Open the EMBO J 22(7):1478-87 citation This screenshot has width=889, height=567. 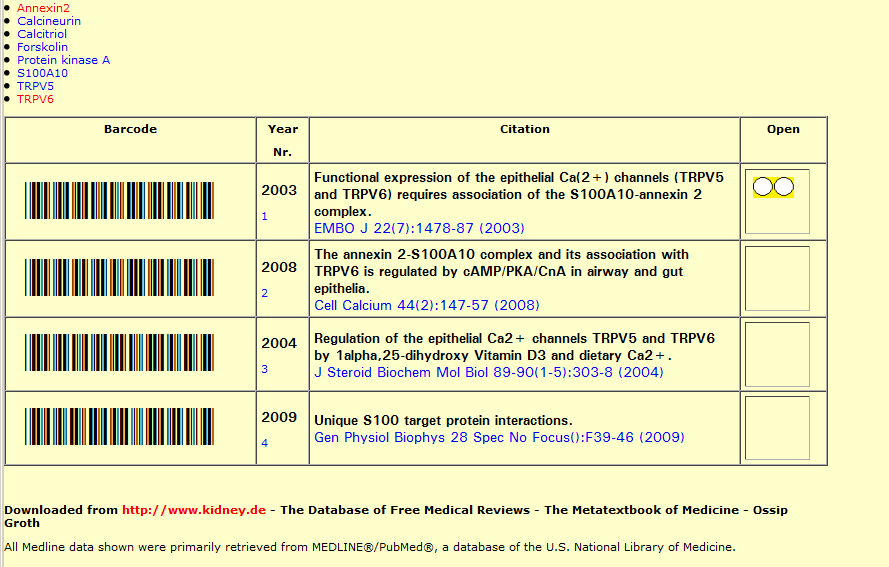click(420, 228)
